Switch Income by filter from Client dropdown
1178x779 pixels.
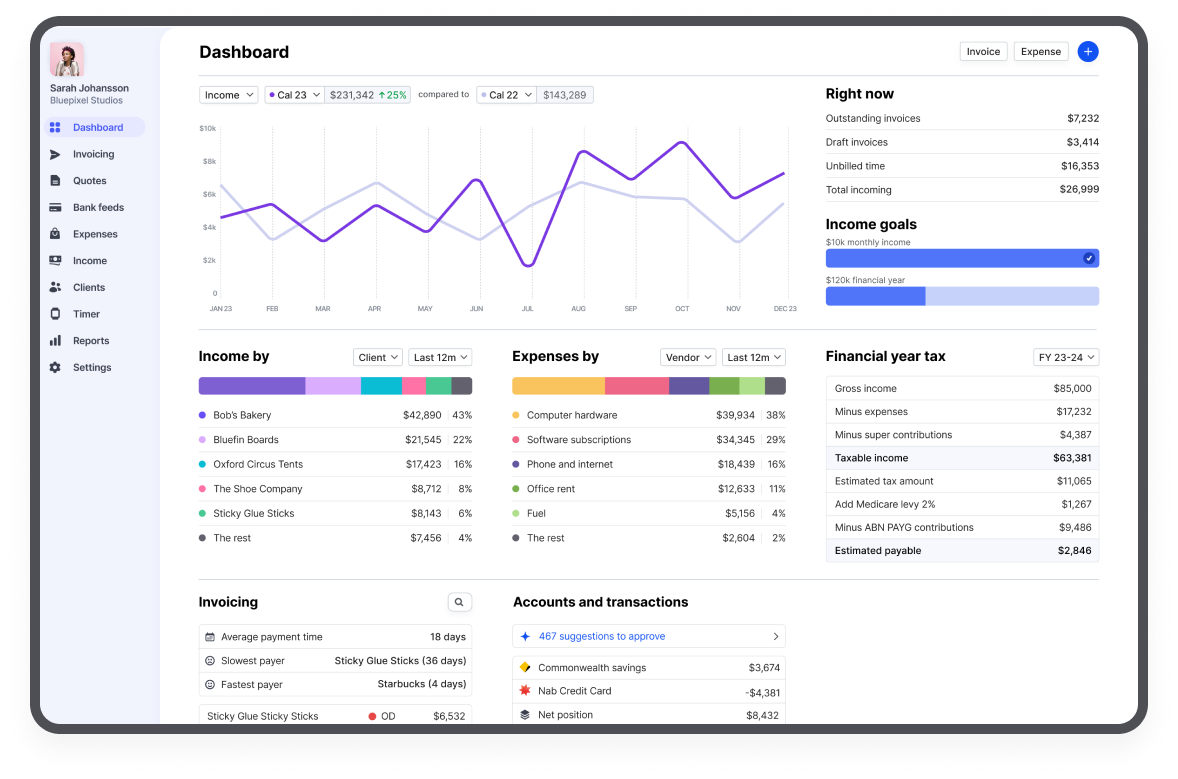(377, 357)
